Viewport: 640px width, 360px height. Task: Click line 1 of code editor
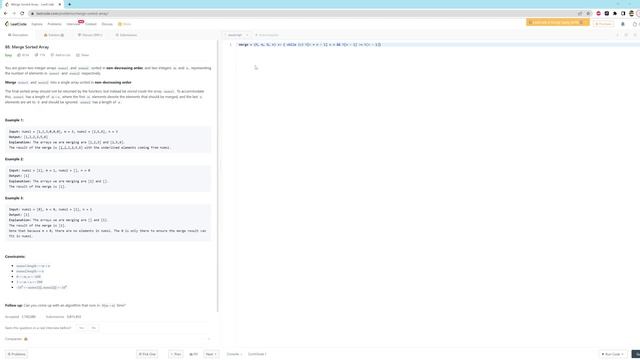pyautogui.click(x=437, y=44)
